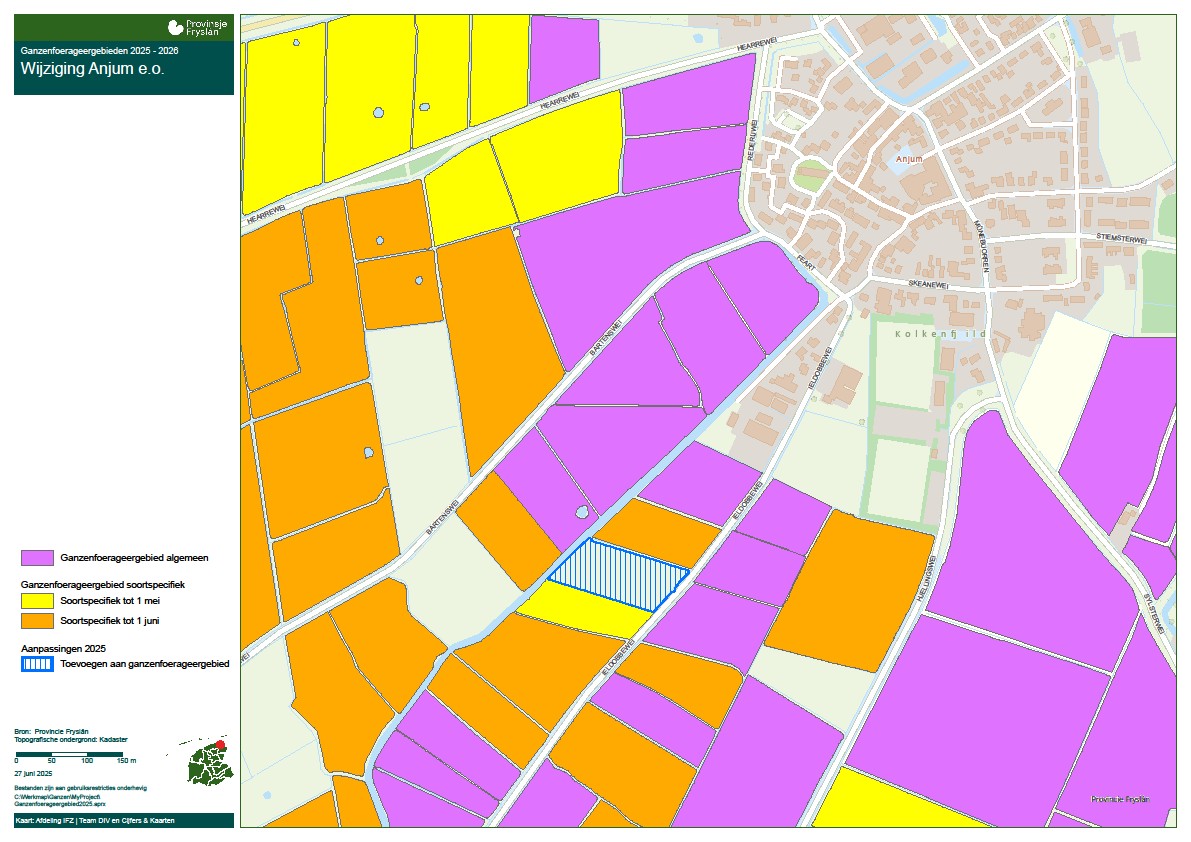Click the red dot on Friesland overview map
The image size is (1191, 842).
point(221,744)
